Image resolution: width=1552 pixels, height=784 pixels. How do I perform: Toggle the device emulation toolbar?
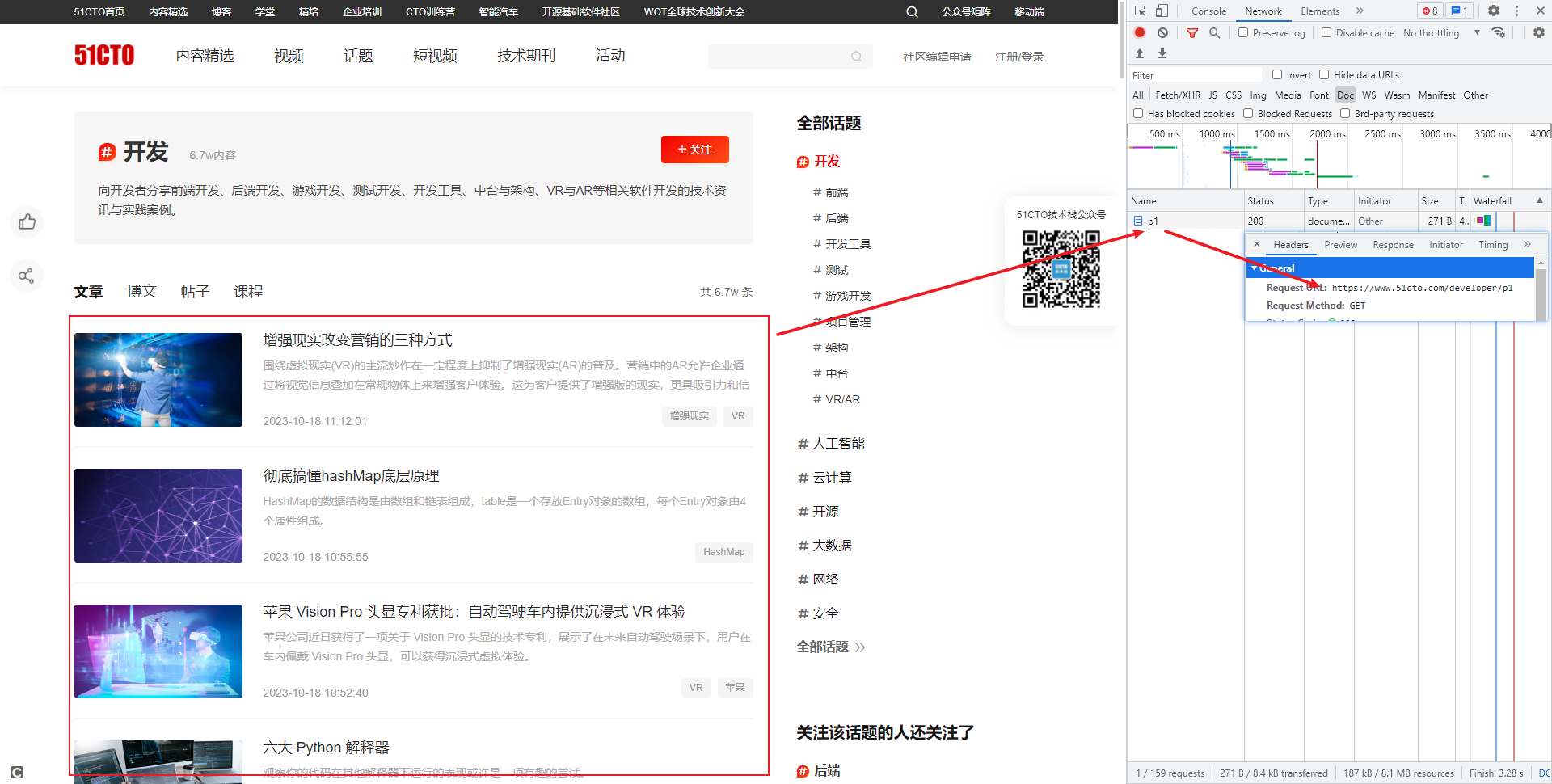[1162, 11]
